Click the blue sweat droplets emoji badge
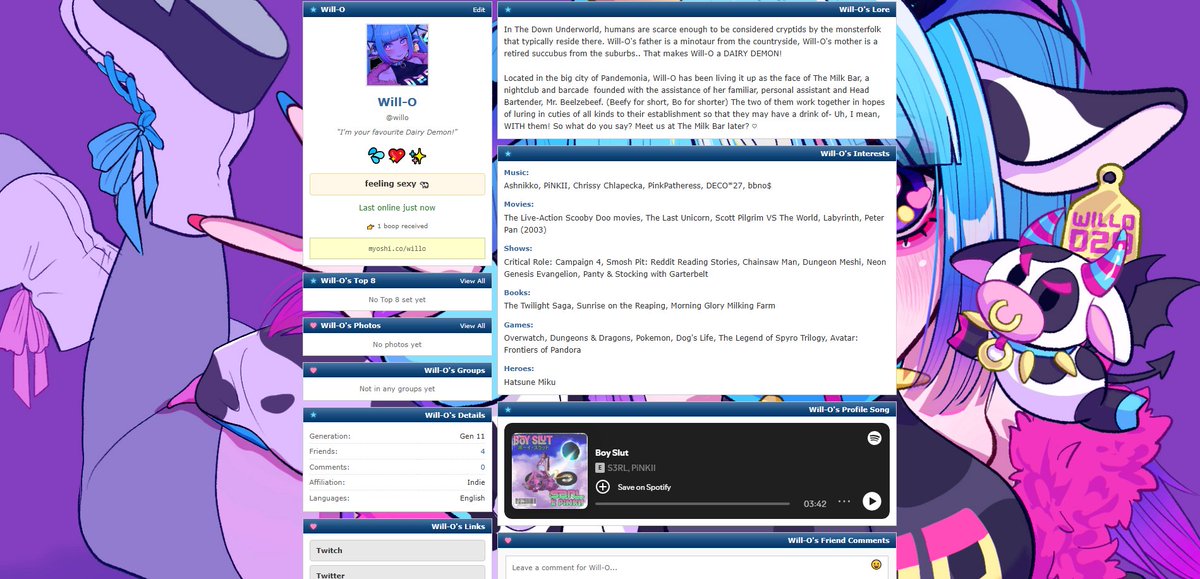The height and width of the screenshot is (579, 1200). tap(375, 155)
